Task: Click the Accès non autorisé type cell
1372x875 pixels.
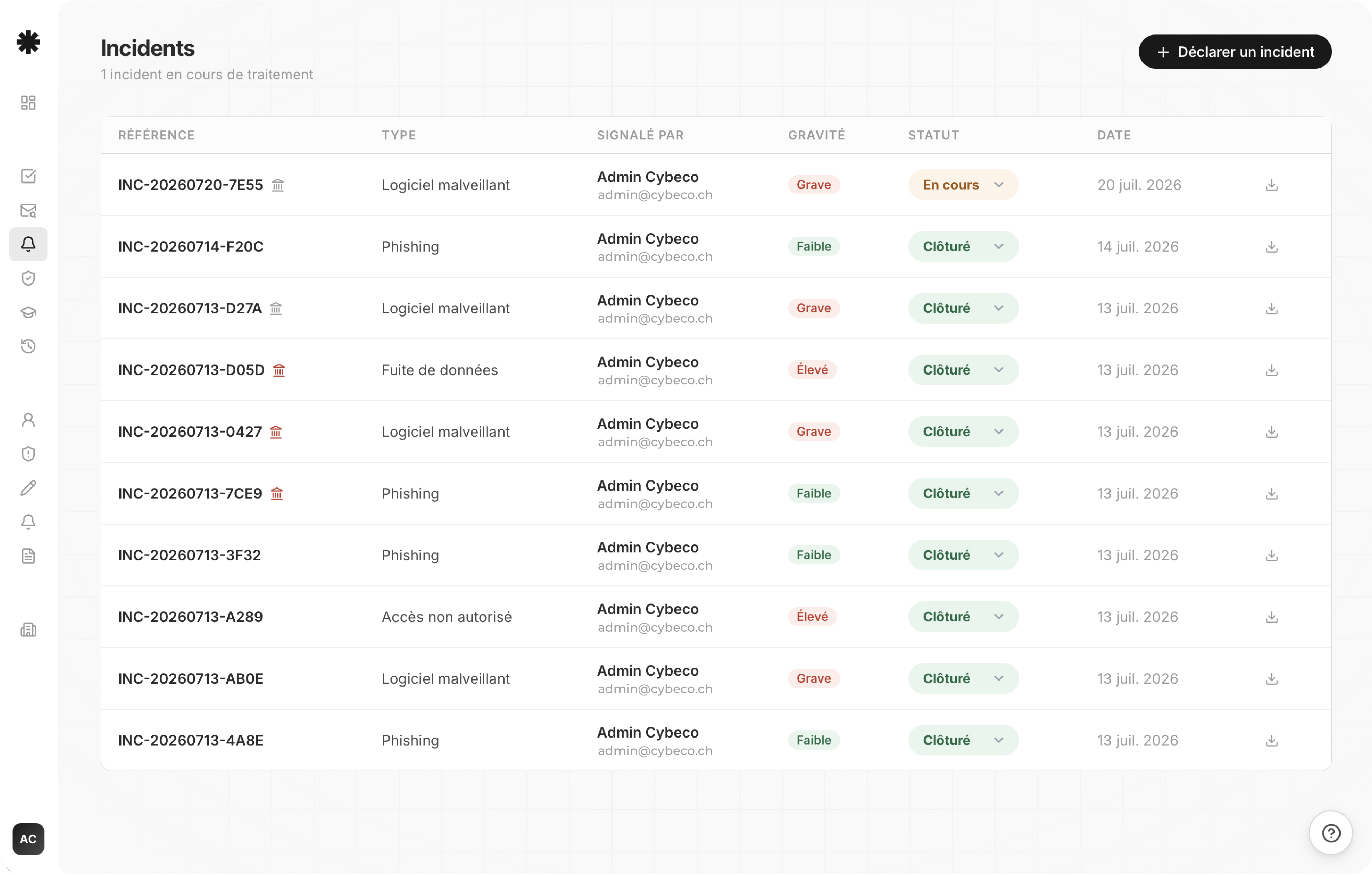Action: (446, 617)
